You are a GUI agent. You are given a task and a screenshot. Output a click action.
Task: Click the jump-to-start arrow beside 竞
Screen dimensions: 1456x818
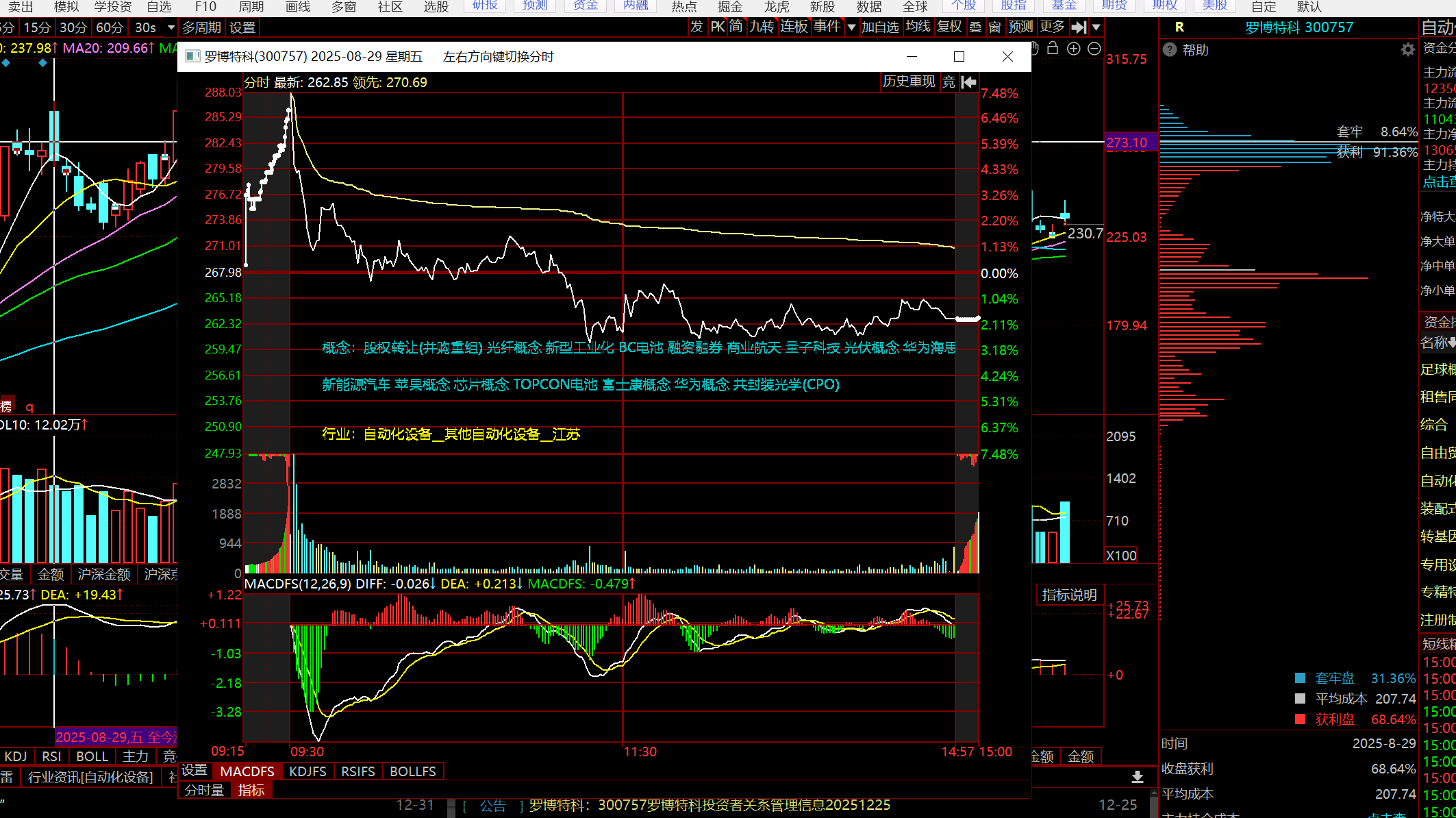tap(969, 82)
